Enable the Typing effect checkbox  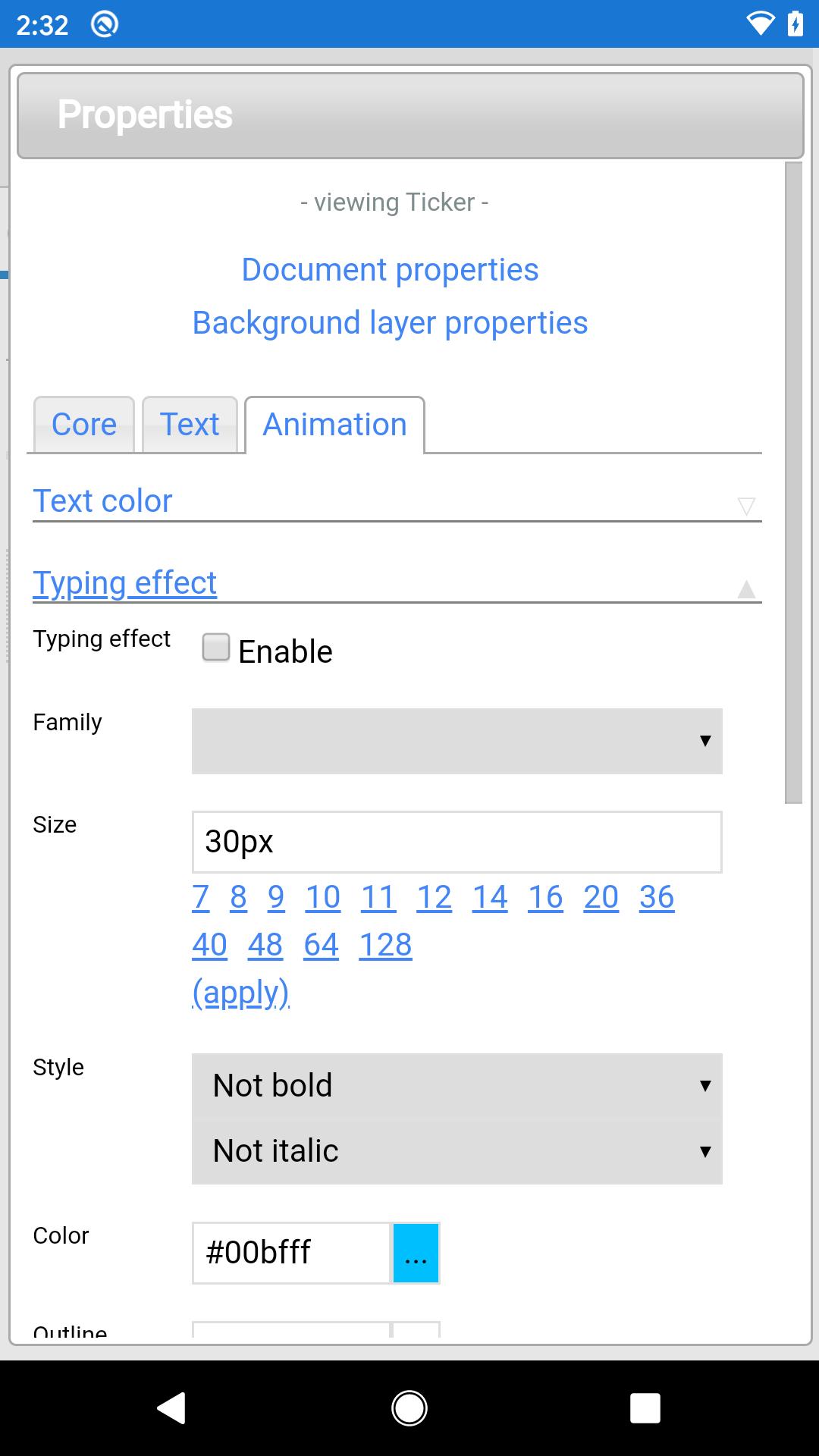point(216,648)
